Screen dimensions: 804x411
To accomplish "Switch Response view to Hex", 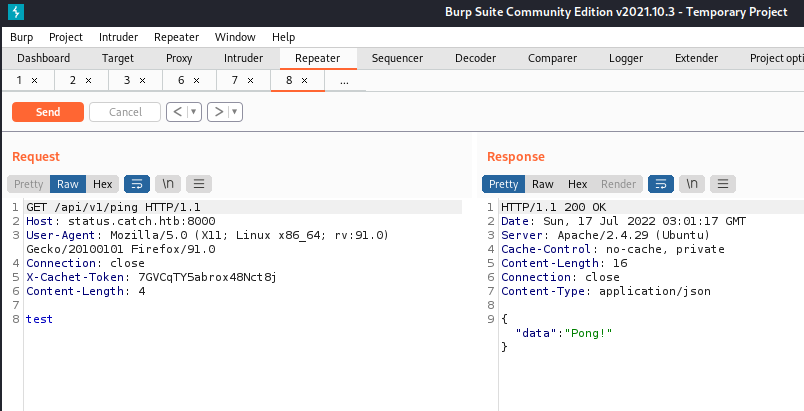I will pyautogui.click(x=577, y=184).
